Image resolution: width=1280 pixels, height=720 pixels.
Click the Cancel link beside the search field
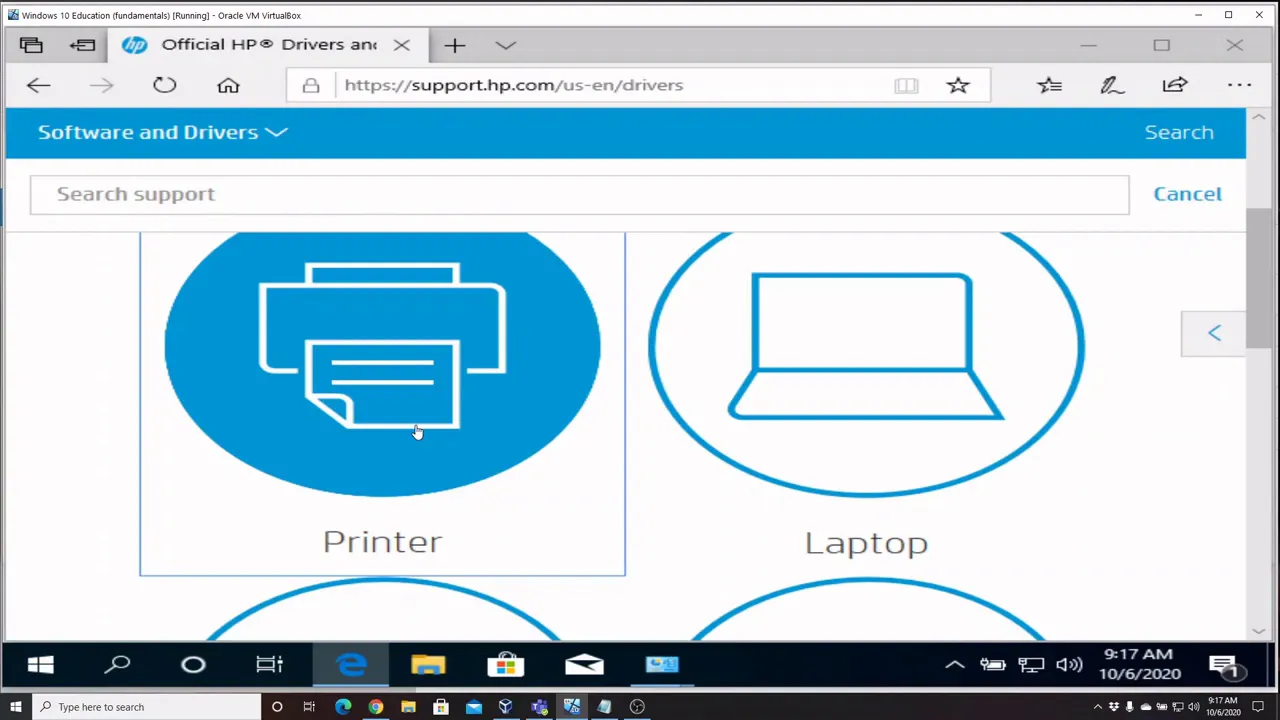coord(1187,194)
